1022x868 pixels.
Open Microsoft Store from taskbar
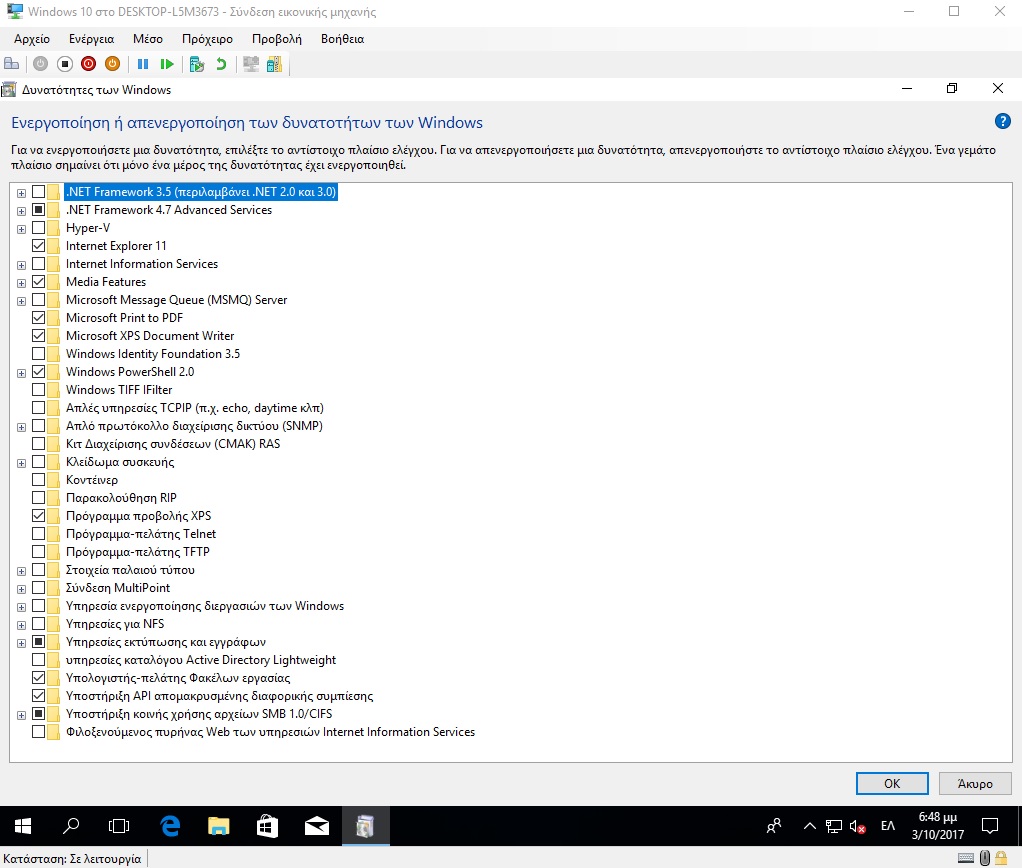click(267, 826)
